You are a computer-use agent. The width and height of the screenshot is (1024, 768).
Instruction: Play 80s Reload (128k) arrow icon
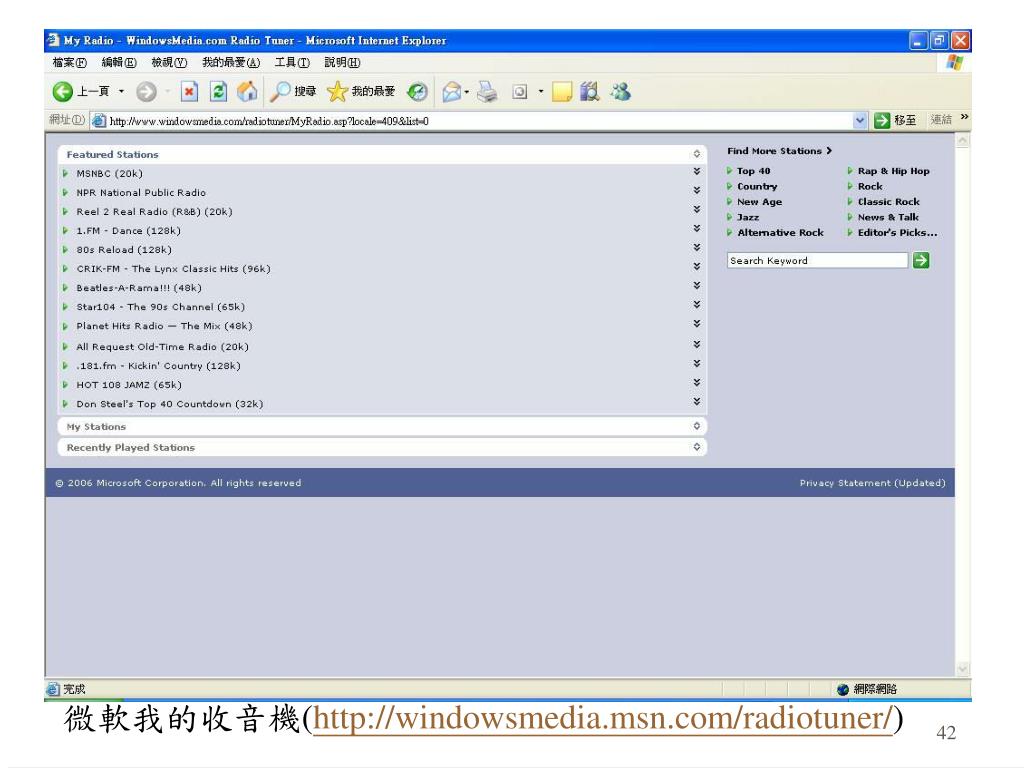65,249
